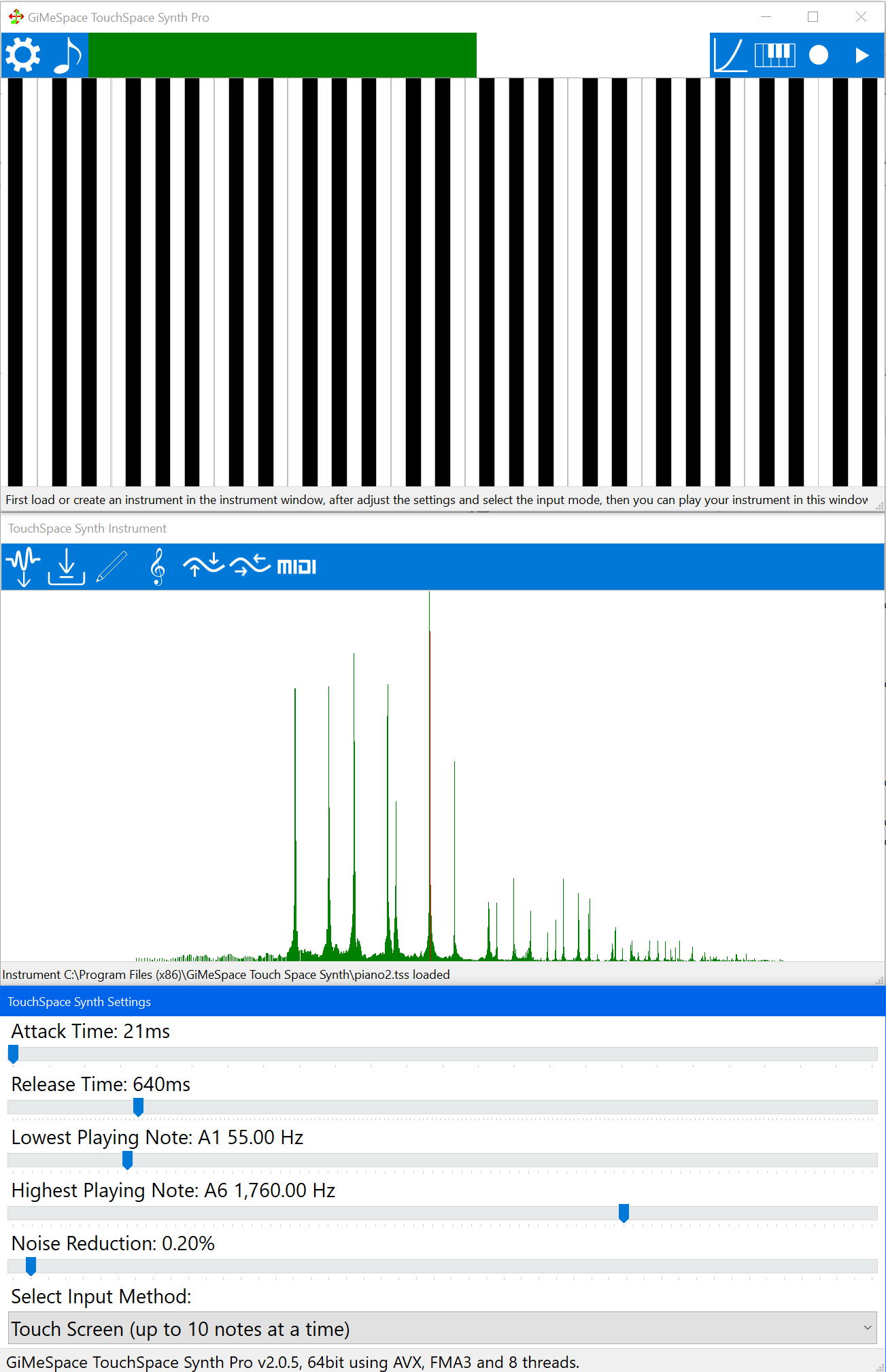Click the Release Time slider handle
This screenshot has width=886, height=1372.
[138, 1107]
